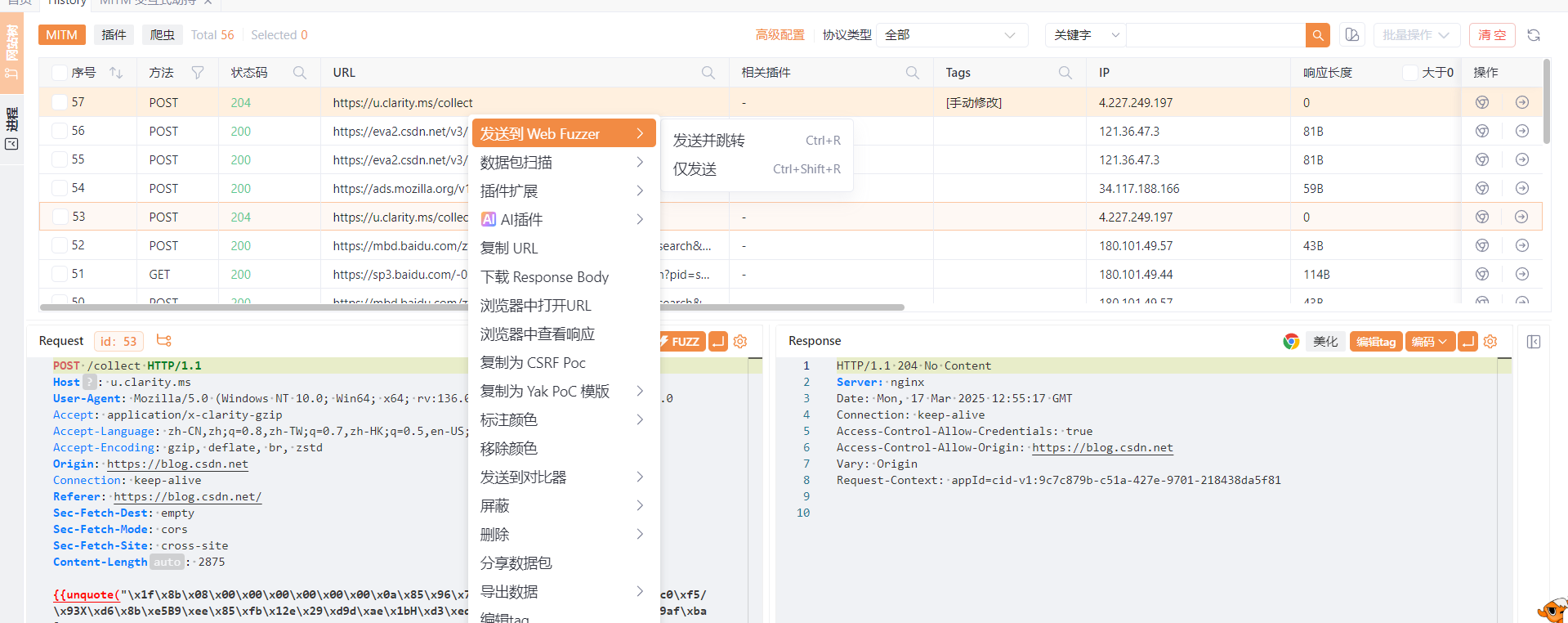The width and height of the screenshot is (1568, 623).
Task: Click the color theme icon beside search
Action: 1352,35
